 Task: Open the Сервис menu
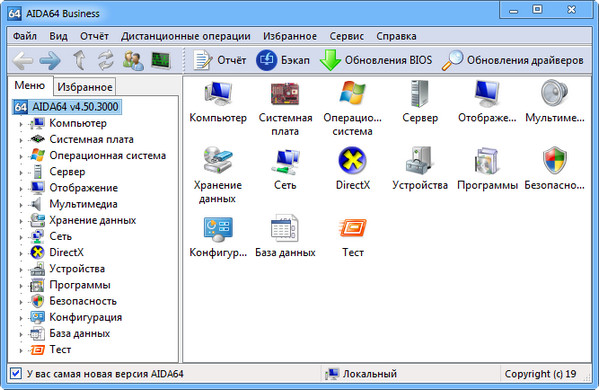pos(346,36)
